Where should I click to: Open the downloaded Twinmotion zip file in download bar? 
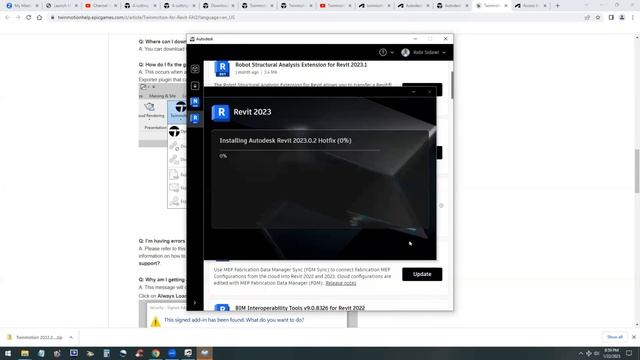tap(35, 338)
